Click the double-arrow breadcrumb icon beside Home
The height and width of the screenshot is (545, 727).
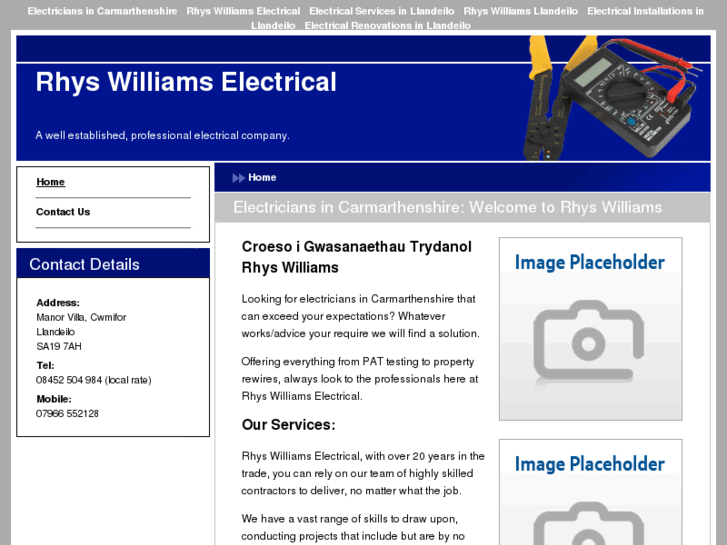click(x=238, y=178)
